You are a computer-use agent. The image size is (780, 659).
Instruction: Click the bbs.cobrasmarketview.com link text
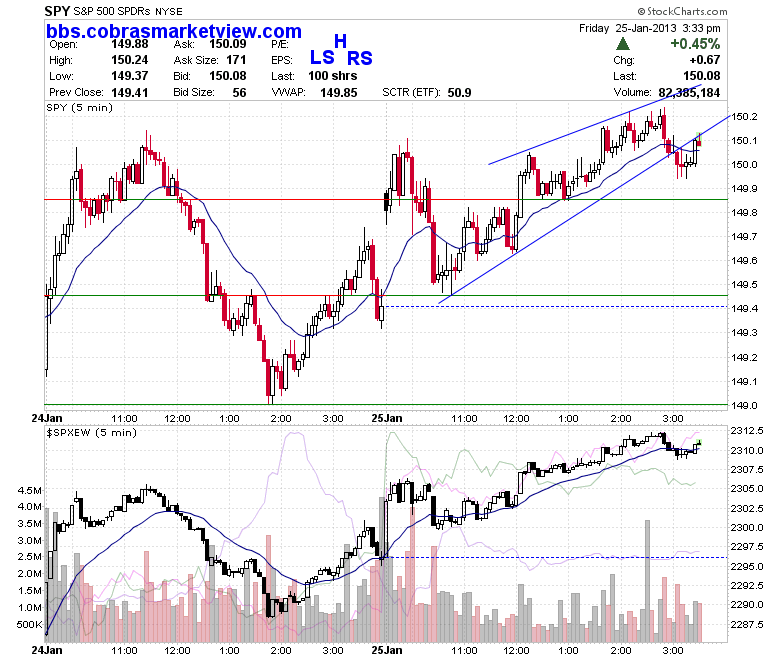(x=174, y=31)
